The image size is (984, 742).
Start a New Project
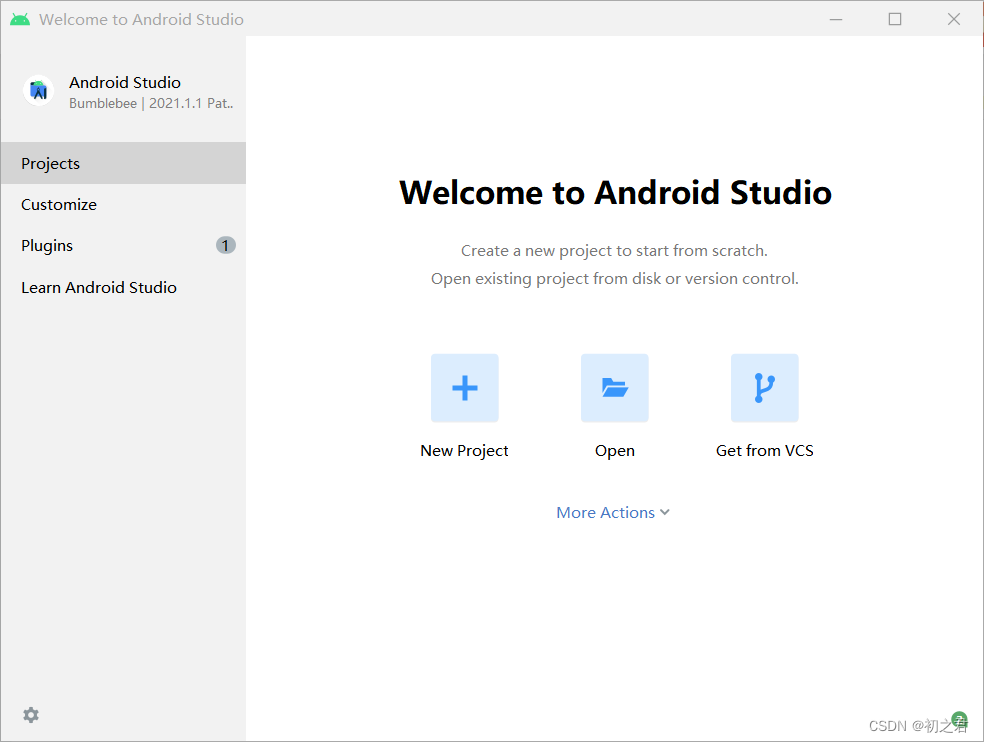(x=464, y=450)
